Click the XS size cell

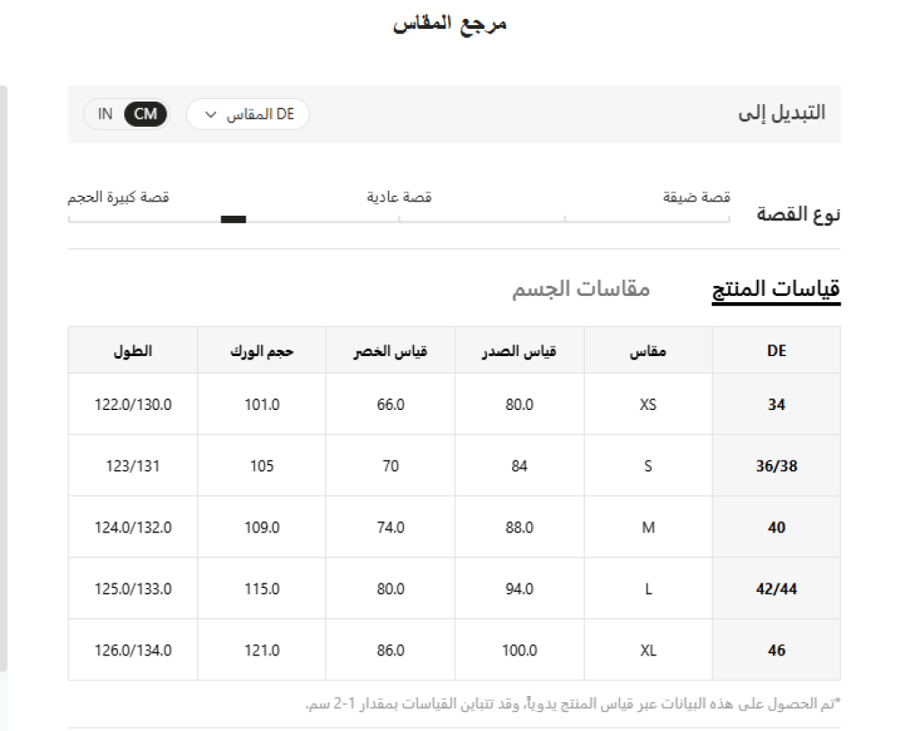click(x=648, y=405)
